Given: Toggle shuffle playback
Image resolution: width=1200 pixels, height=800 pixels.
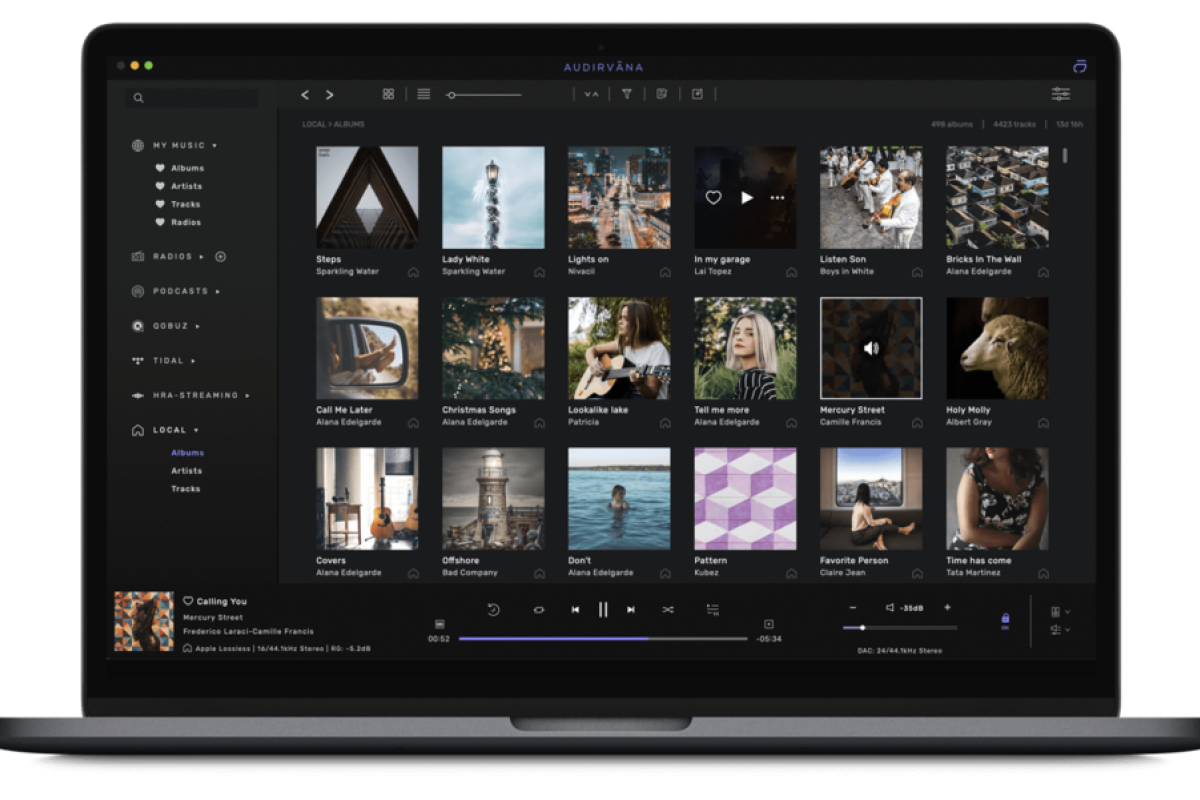Looking at the screenshot, I should [x=668, y=609].
